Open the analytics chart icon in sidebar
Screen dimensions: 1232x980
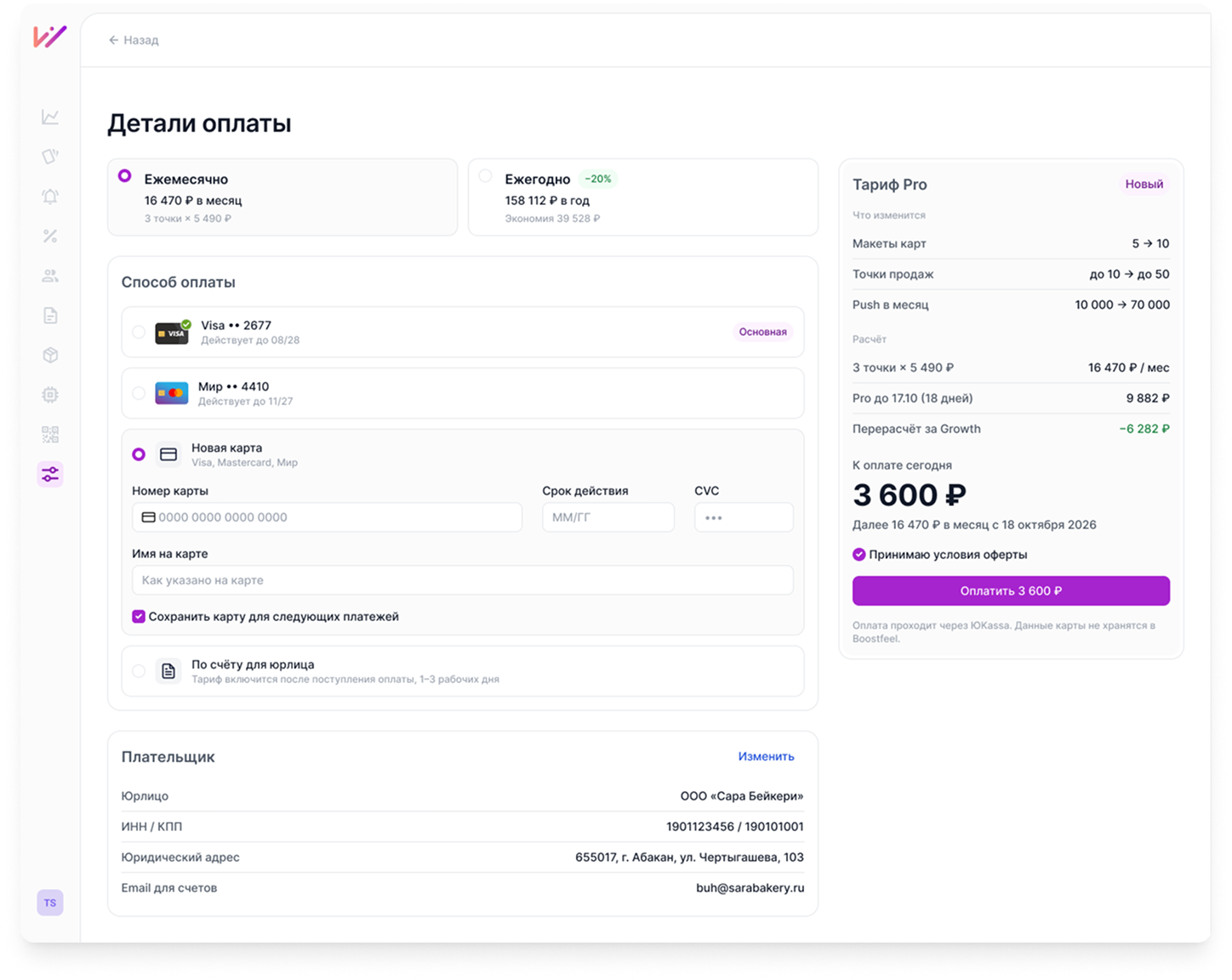[x=50, y=117]
